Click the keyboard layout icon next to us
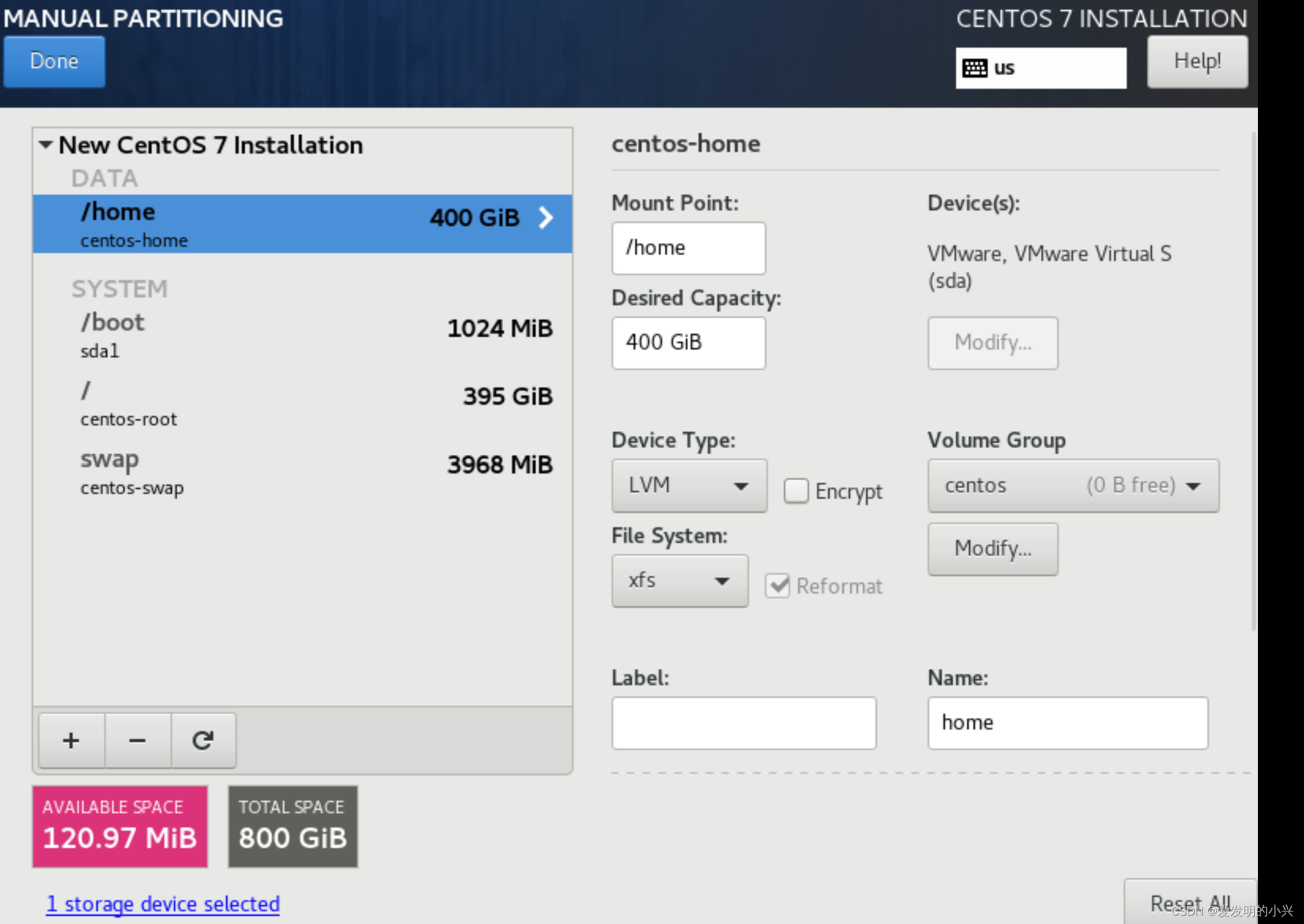This screenshot has height=924, width=1304. tap(974, 68)
